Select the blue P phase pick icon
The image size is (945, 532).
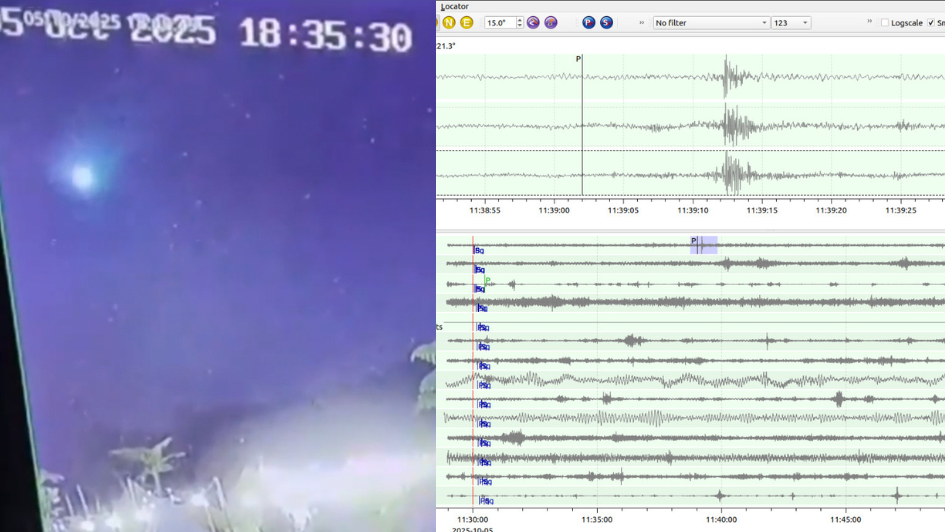click(x=588, y=22)
